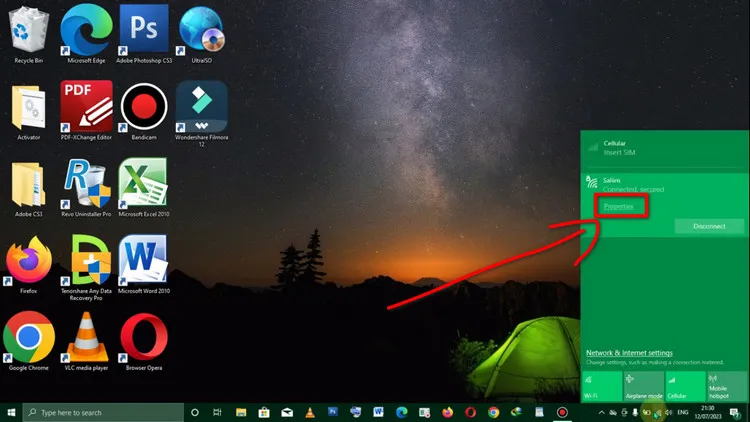The height and width of the screenshot is (422, 750).
Task: Open the notification center icon
Action: click(735, 412)
